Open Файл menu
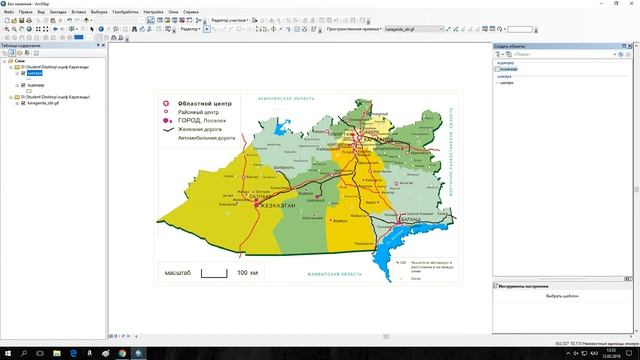The height and width of the screenshot is (360, 640). [x=9, y=12]
